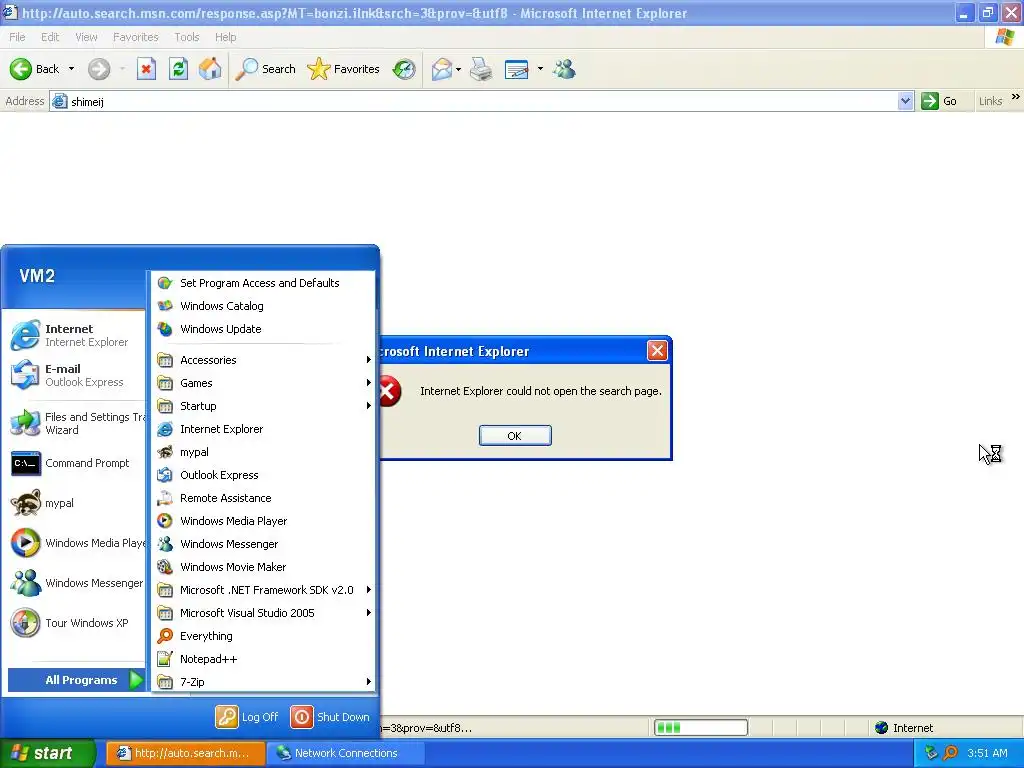
Task: Click the Start button
Action: (48, 753)
